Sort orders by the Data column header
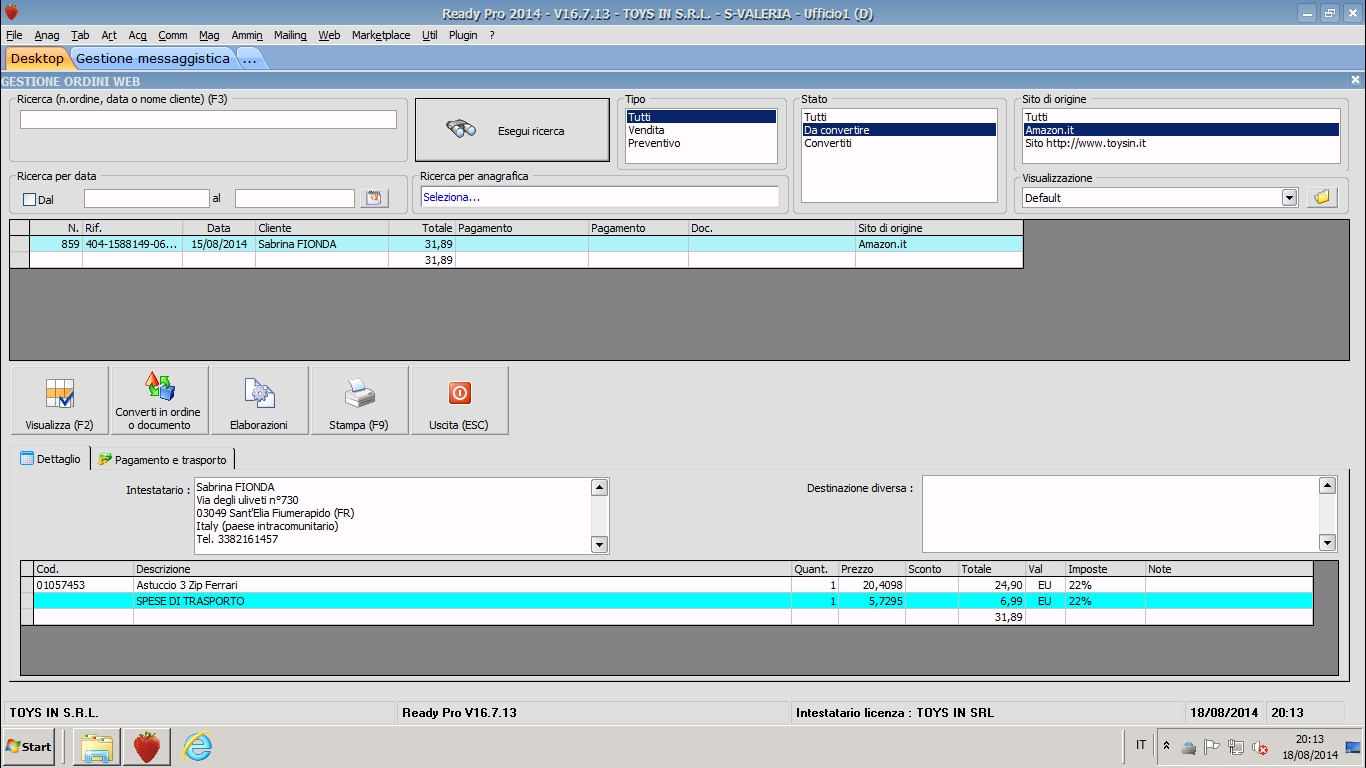Screen dimensions: 1366x768 (219, 228)
